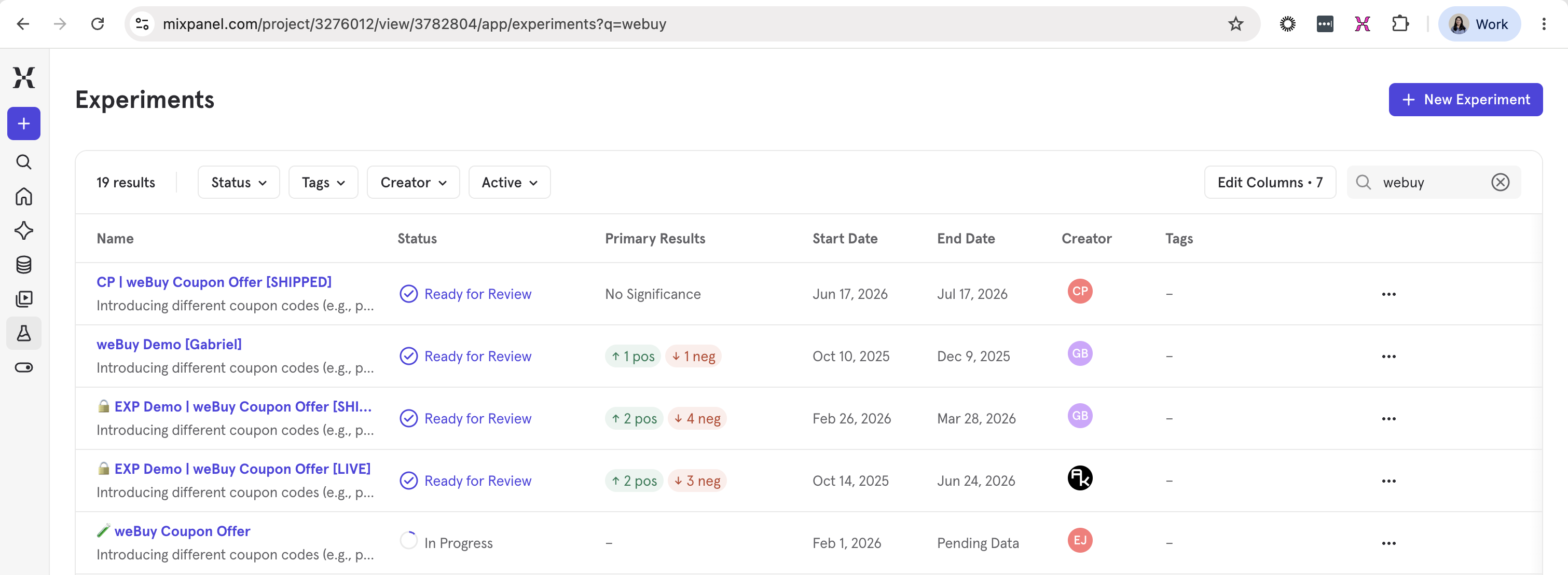Click 'Ready for Review' status on the SHIPPED row
Screen dimensions: 1568x575
(x=465, y=294)
